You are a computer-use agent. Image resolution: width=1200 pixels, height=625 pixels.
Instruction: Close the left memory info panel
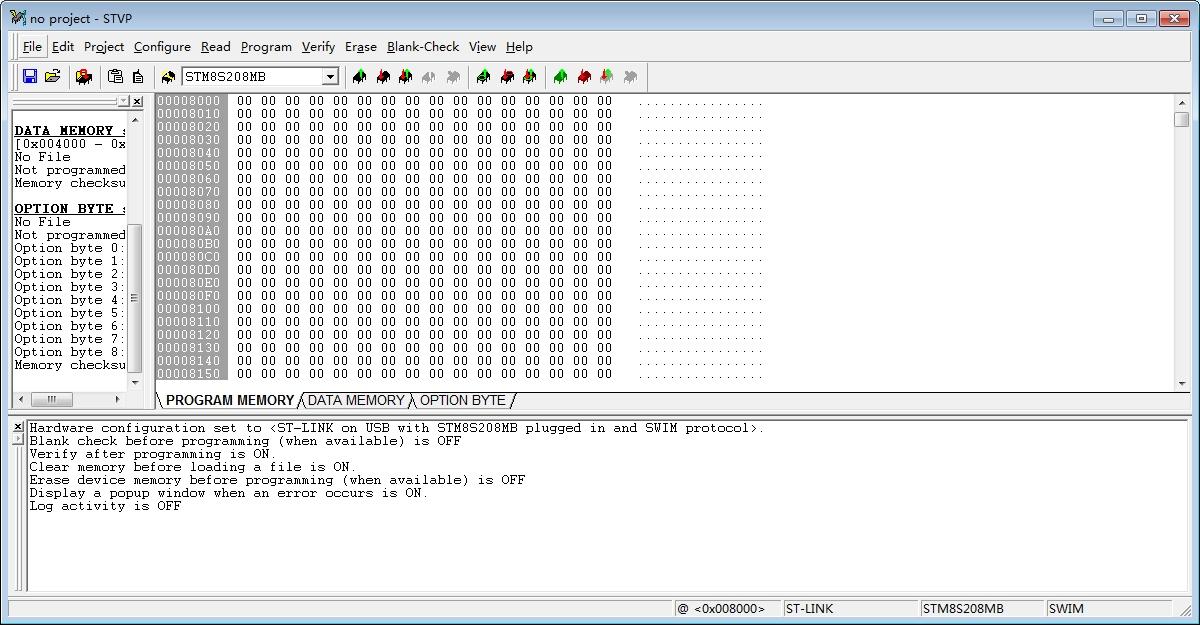137,102
